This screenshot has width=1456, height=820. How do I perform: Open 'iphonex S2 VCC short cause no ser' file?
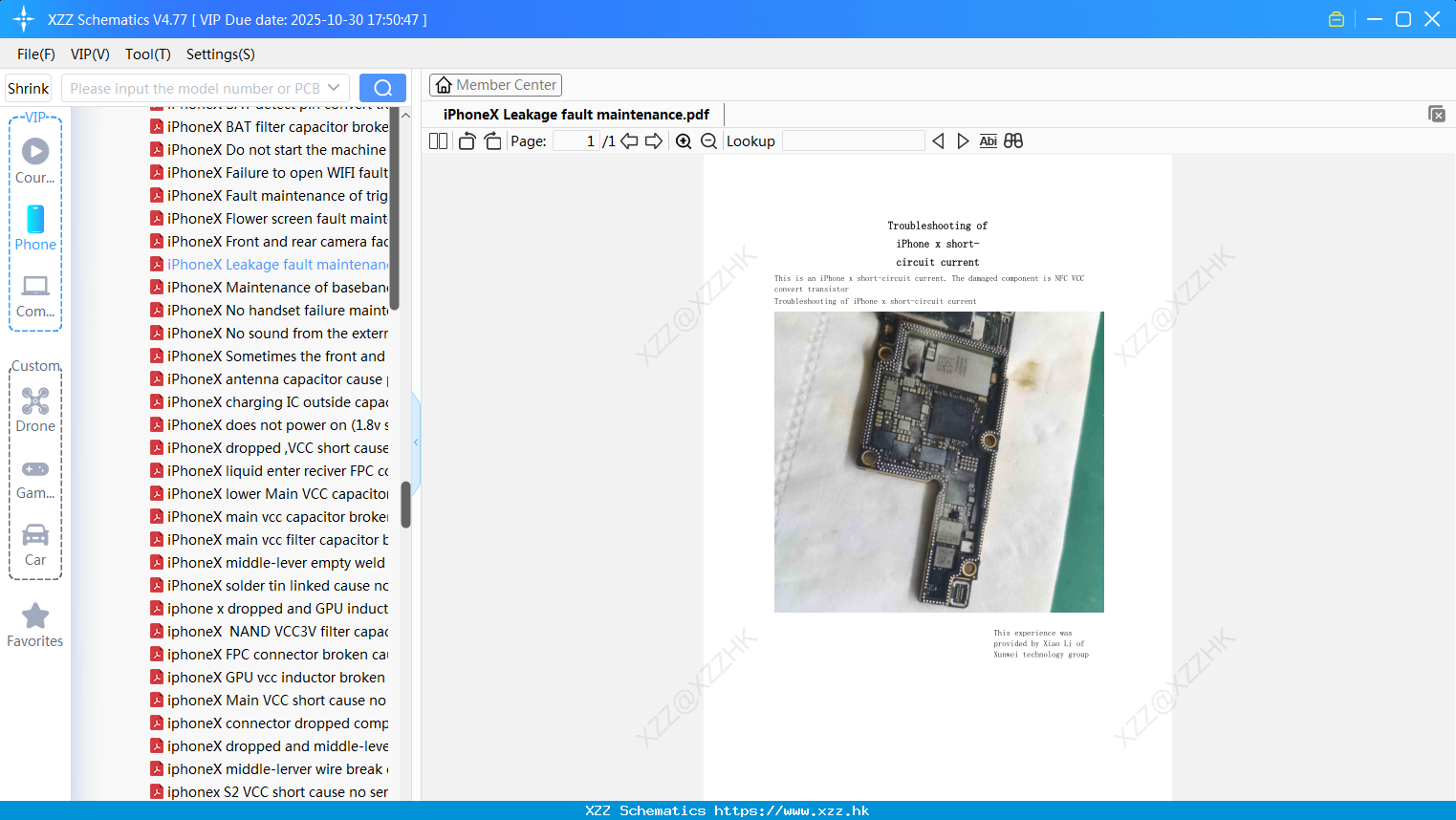click(x=270, y=791)
